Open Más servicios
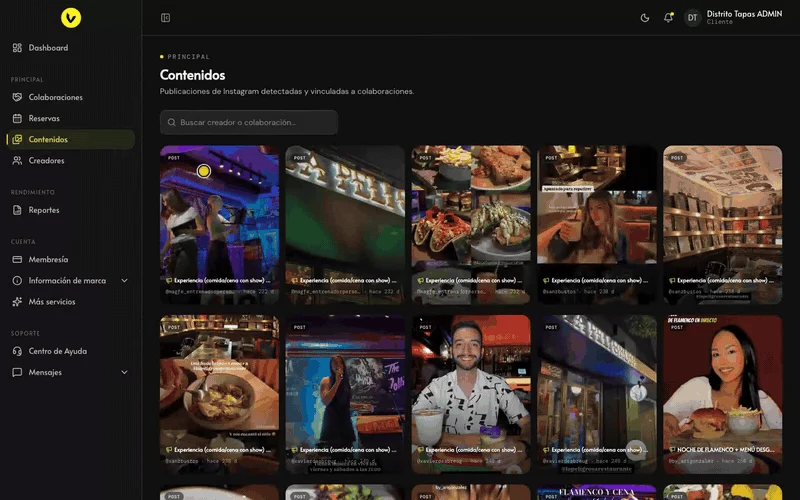This screenshot has height=500, width=800. pos(70,302)
